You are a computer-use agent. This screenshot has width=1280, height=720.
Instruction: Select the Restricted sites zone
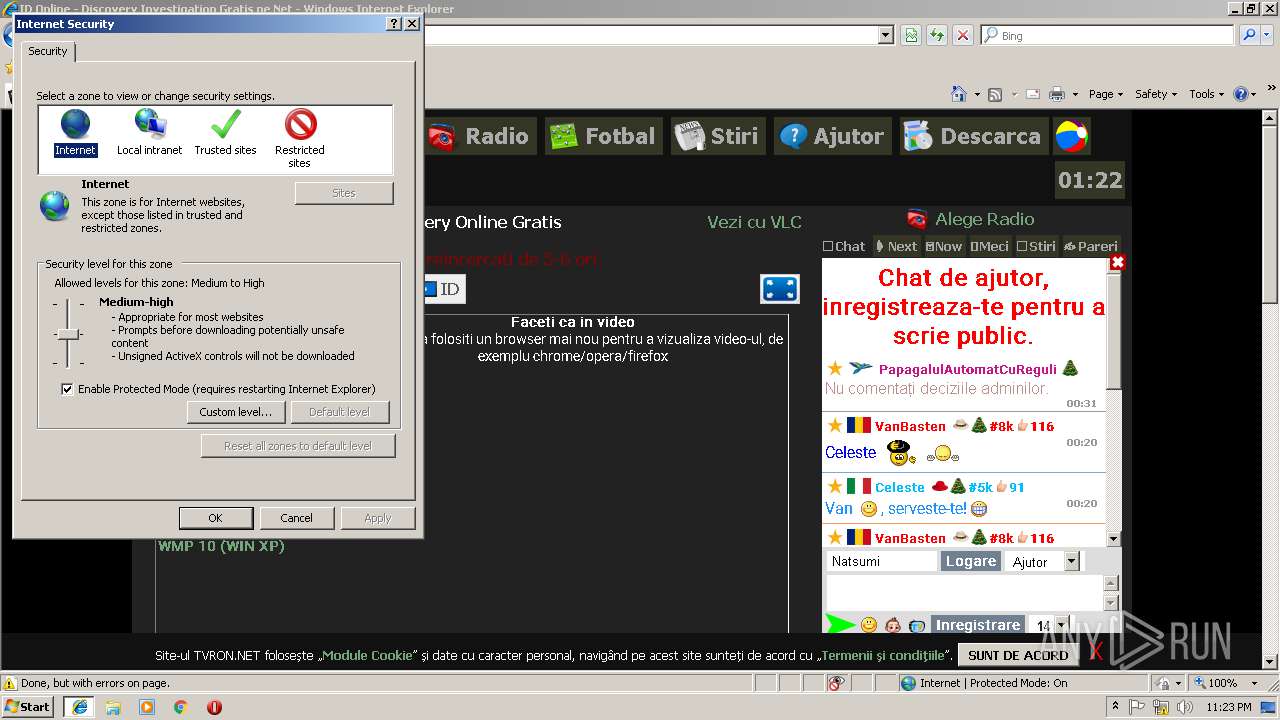pos(300,139)
